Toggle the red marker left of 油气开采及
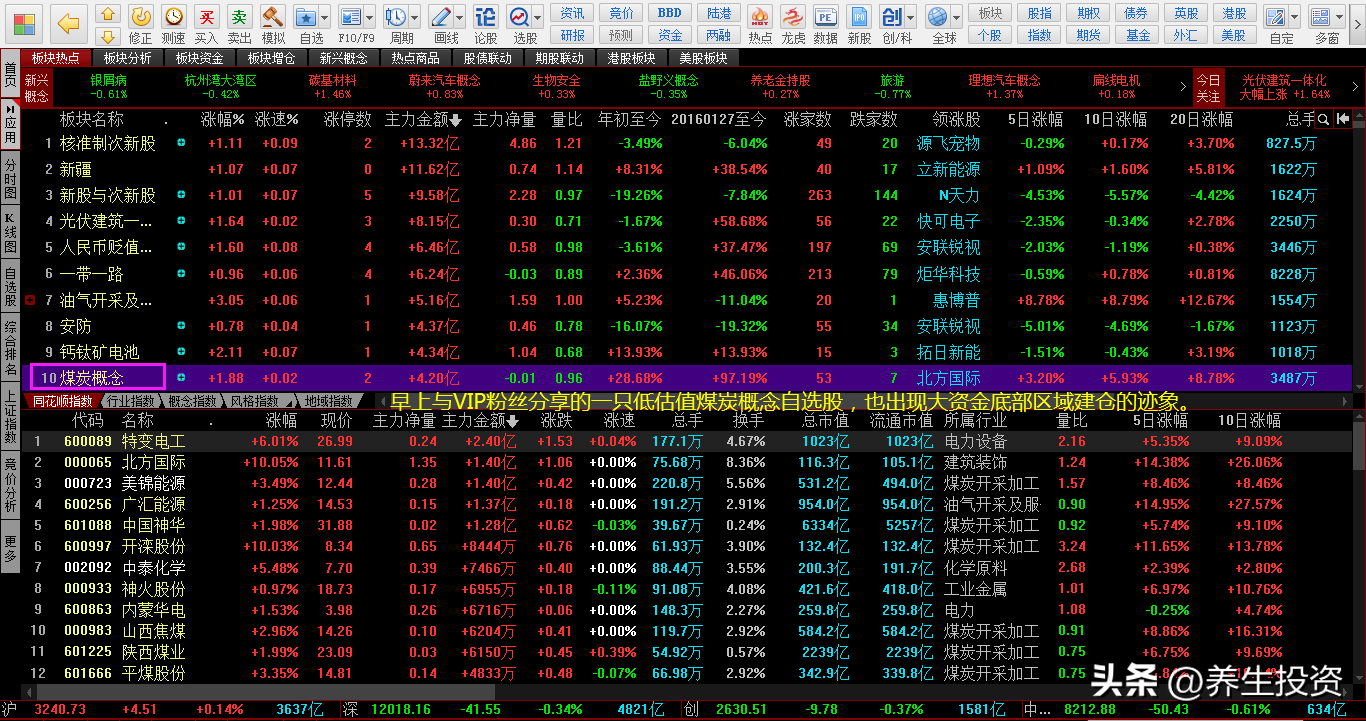The height and width of the screenshot is (721, 1366). pos(30,300)
